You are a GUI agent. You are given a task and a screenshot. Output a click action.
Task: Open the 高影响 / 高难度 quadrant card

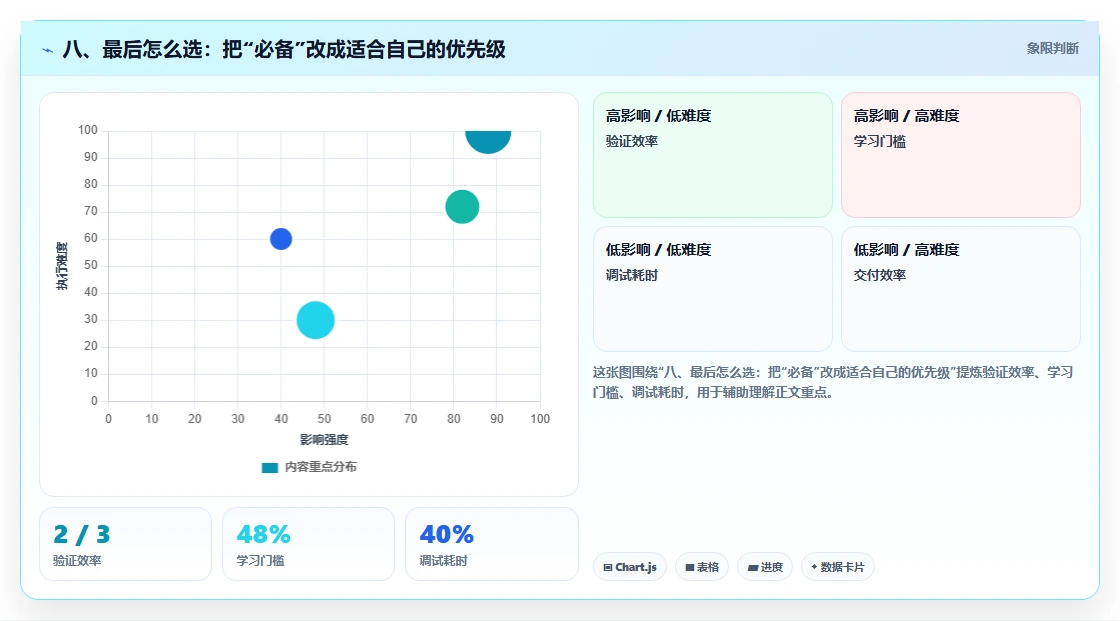point(961,155)
